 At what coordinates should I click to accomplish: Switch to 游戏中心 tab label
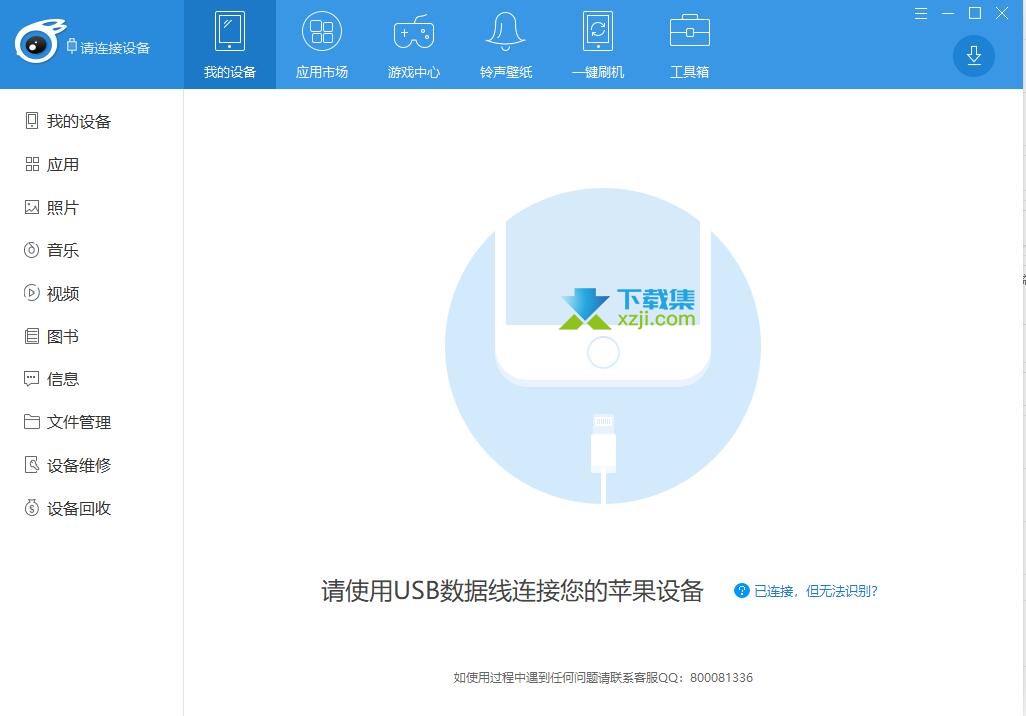point(414,72)
